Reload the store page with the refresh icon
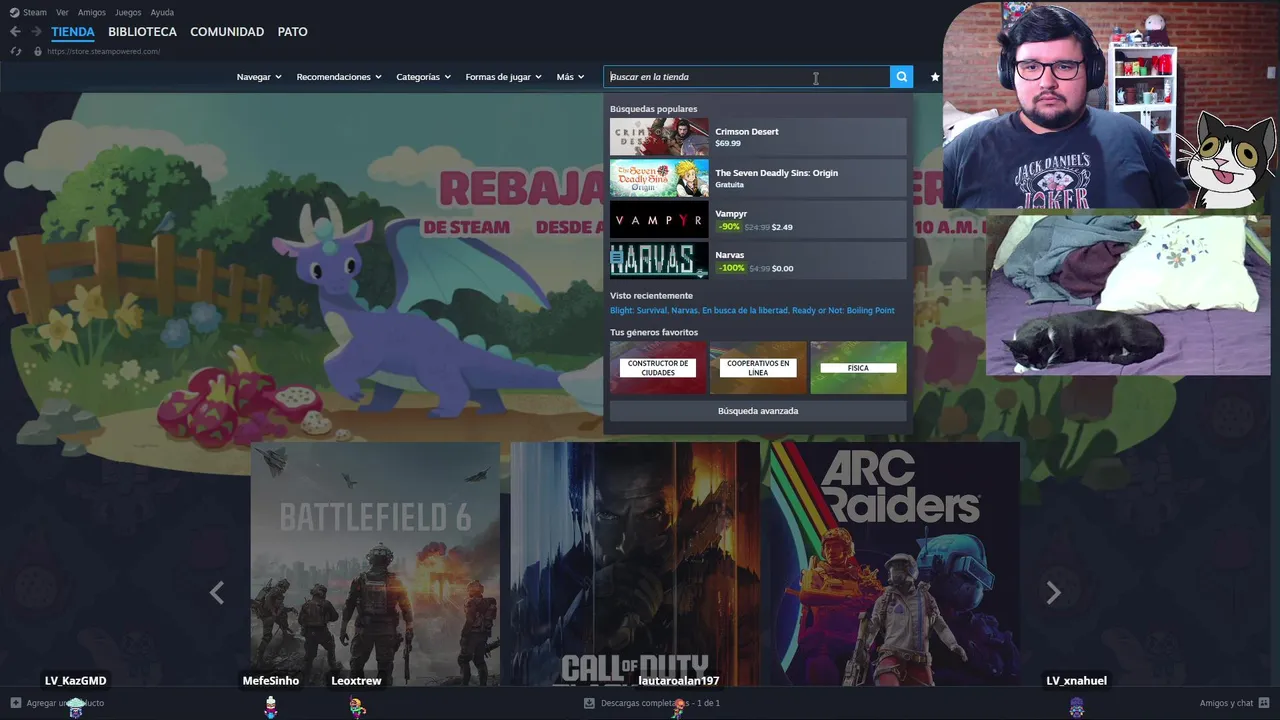The height and width of the screenshot is (720, 1280). point(16,51)
